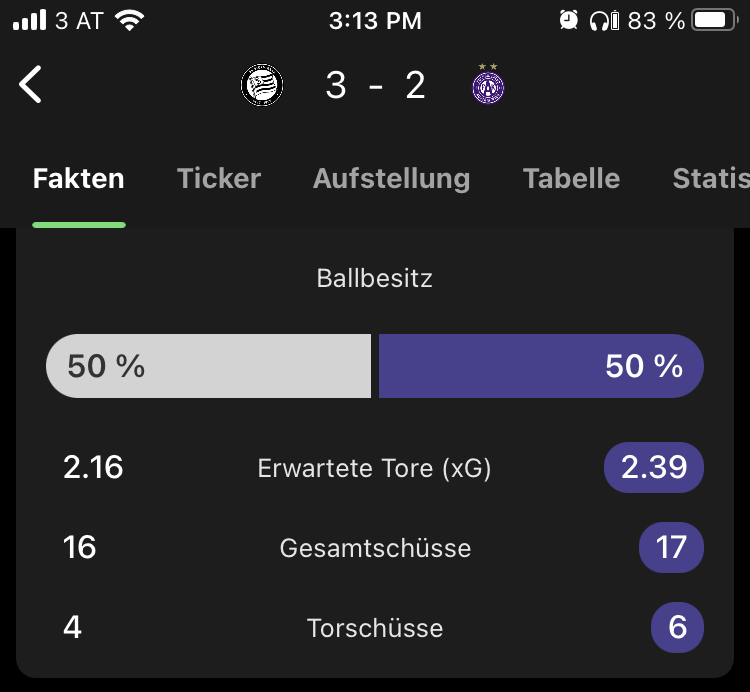Open the Austria Wien purple team crest
This screenshot has width=750, height=692.
click(488, 84)
